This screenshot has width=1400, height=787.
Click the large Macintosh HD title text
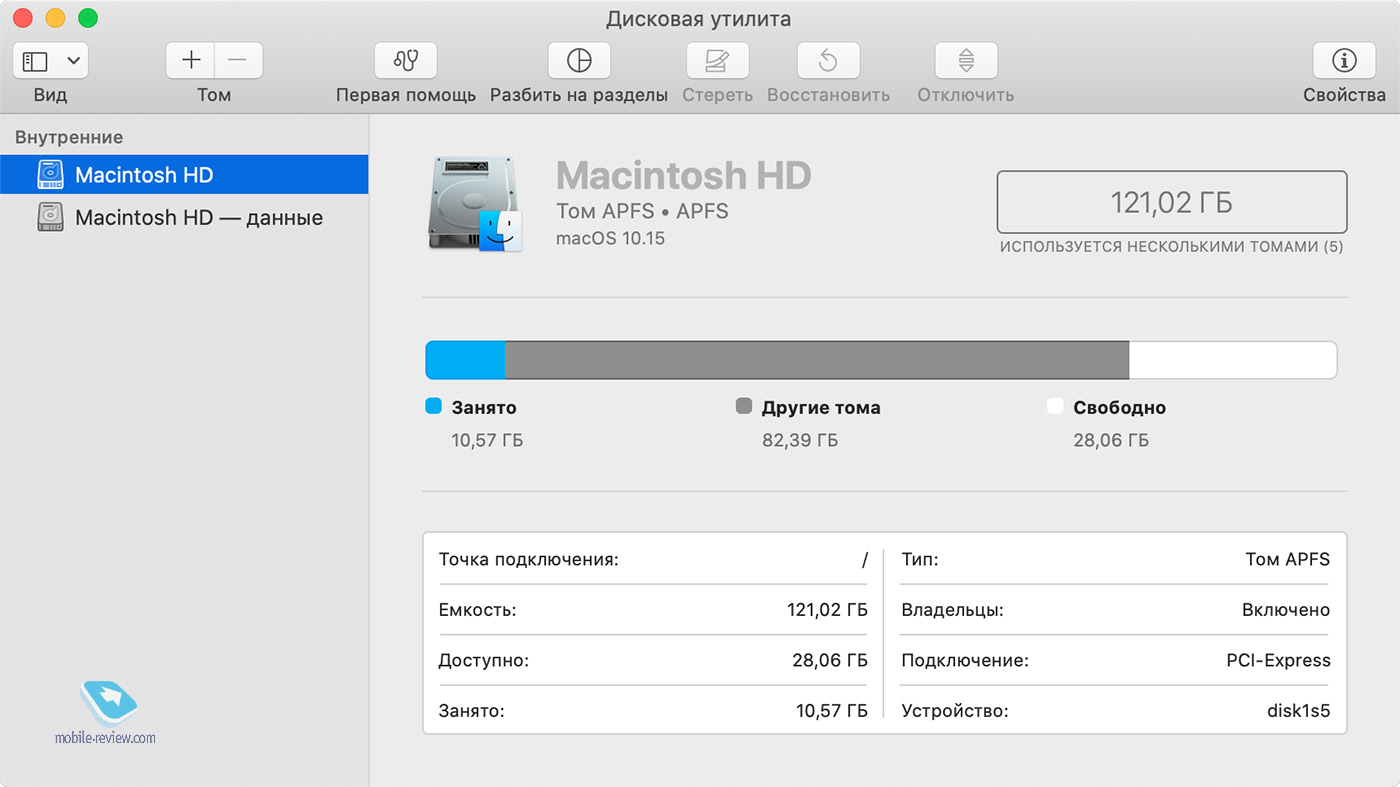683,175
